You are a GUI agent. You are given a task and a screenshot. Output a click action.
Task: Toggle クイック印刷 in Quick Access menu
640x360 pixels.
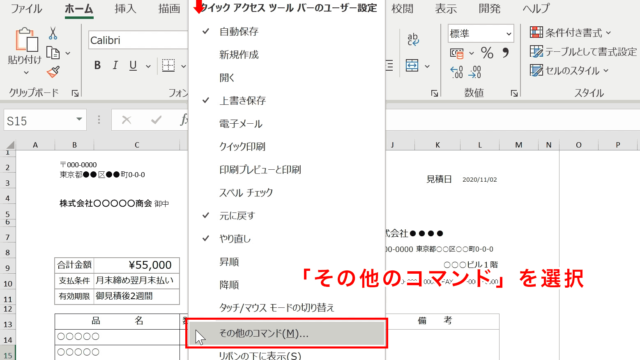tap(287, 147)
